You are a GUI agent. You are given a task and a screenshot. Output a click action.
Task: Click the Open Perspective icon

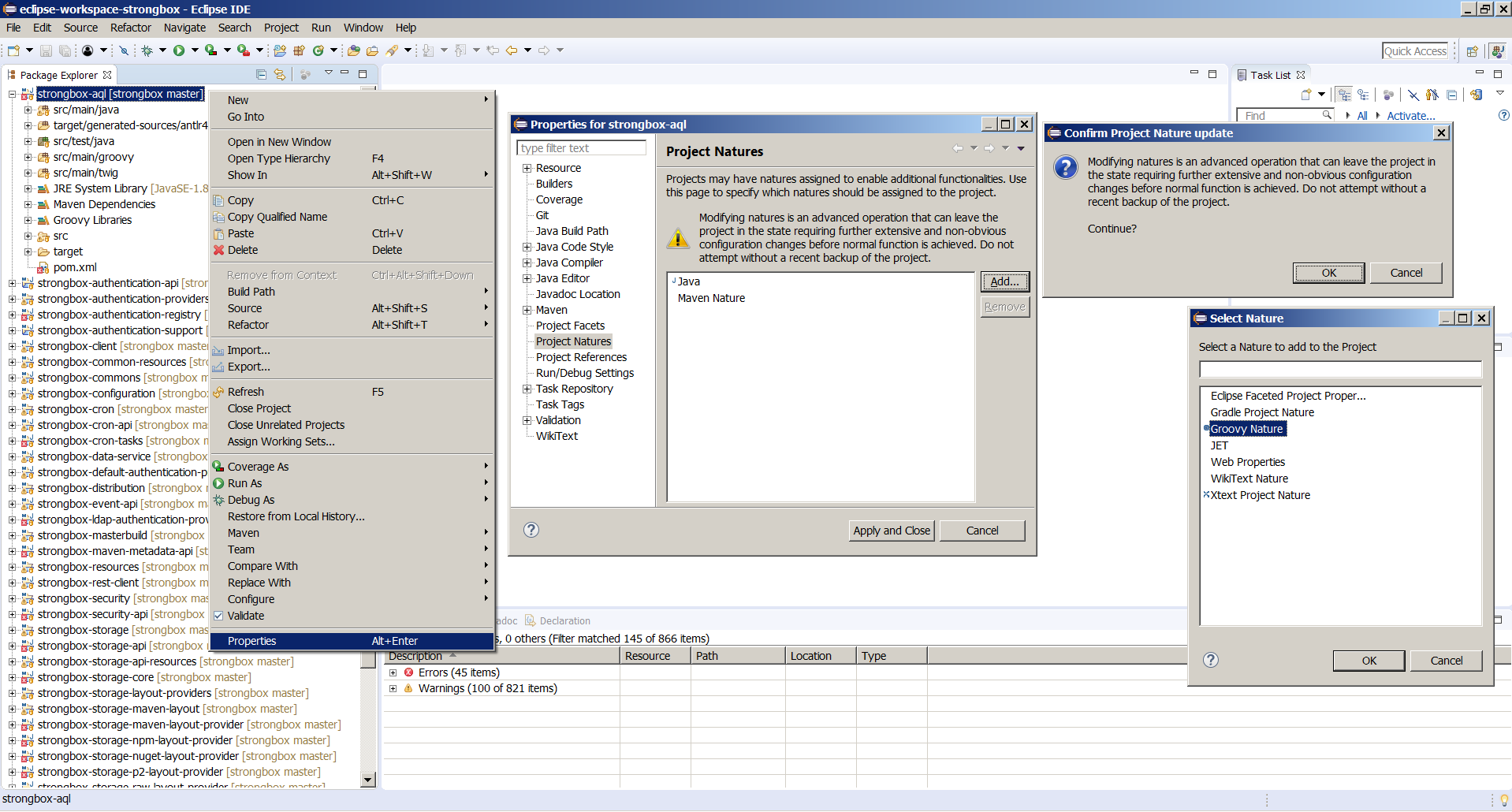tap(1472, 51)
